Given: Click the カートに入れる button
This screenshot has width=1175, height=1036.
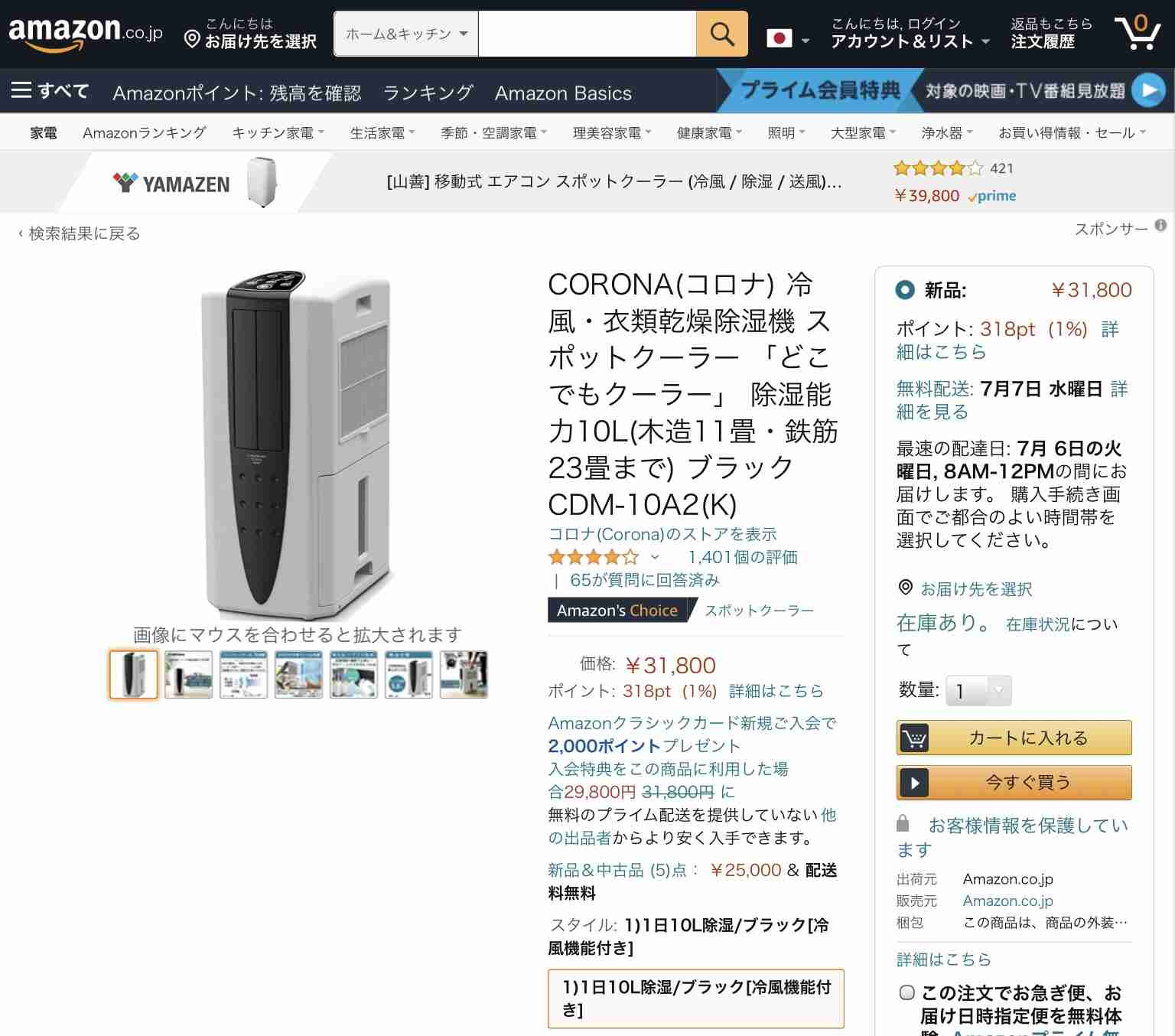Looking at the screenshot, I should point(1014,738).
